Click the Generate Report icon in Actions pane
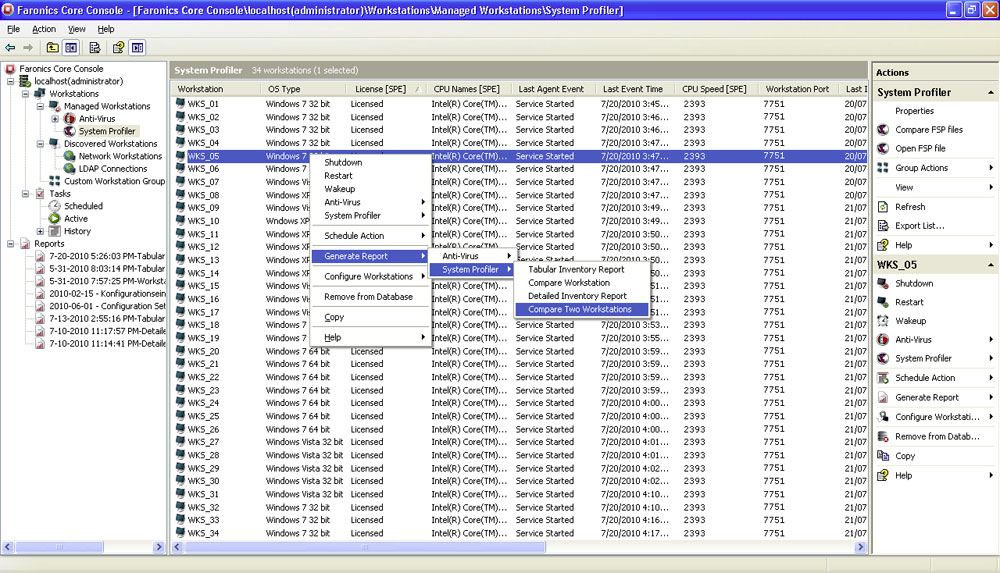Screen dimensions: 1000x573 click(x=883, y=397)
